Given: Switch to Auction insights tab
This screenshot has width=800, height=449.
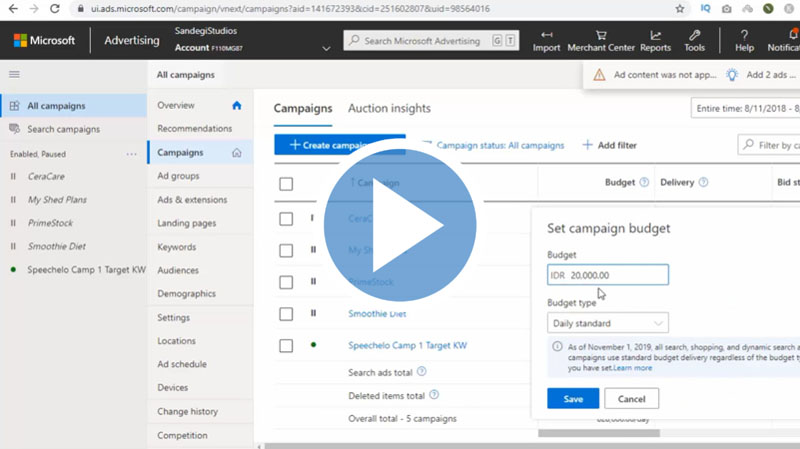Looking at the screenshot, I should pyautogui.click(x=389, y=108).
